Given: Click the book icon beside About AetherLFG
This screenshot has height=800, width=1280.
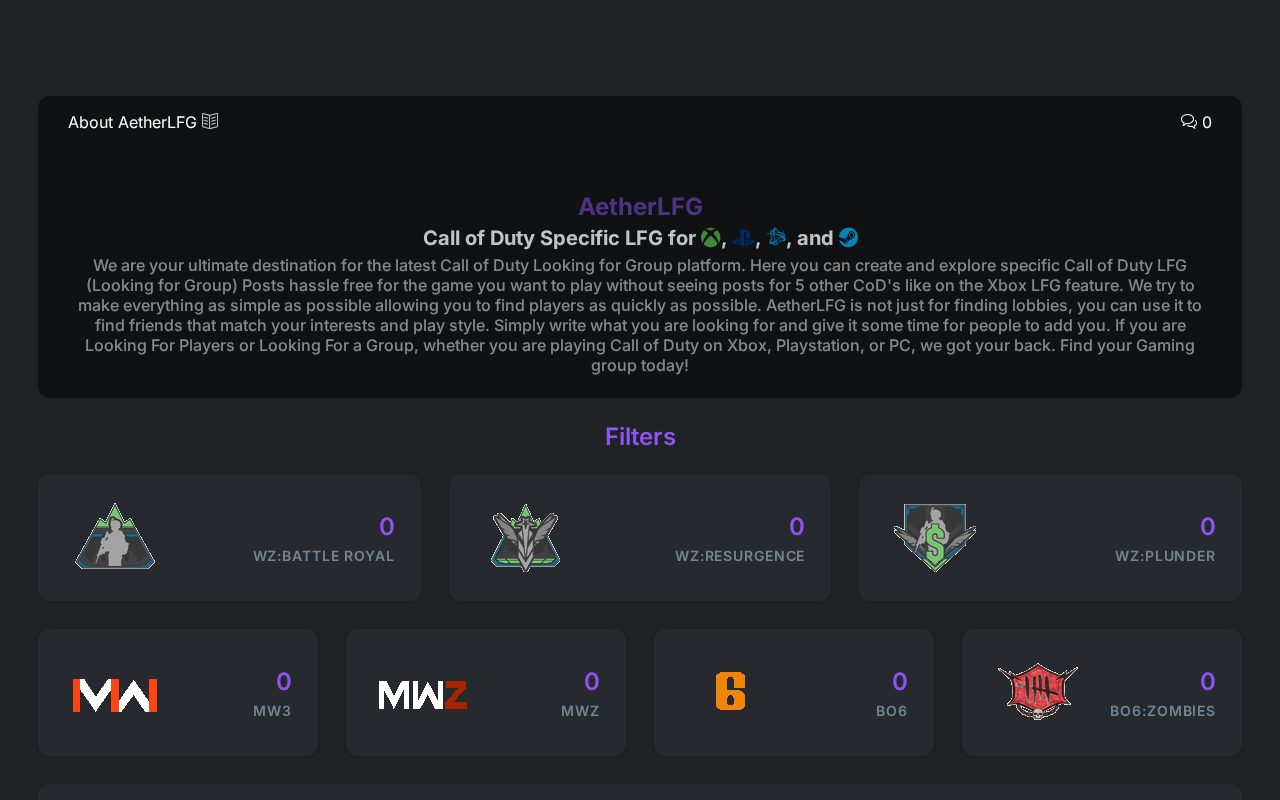Looking at the screenshot, I should [x=210, y=121].
